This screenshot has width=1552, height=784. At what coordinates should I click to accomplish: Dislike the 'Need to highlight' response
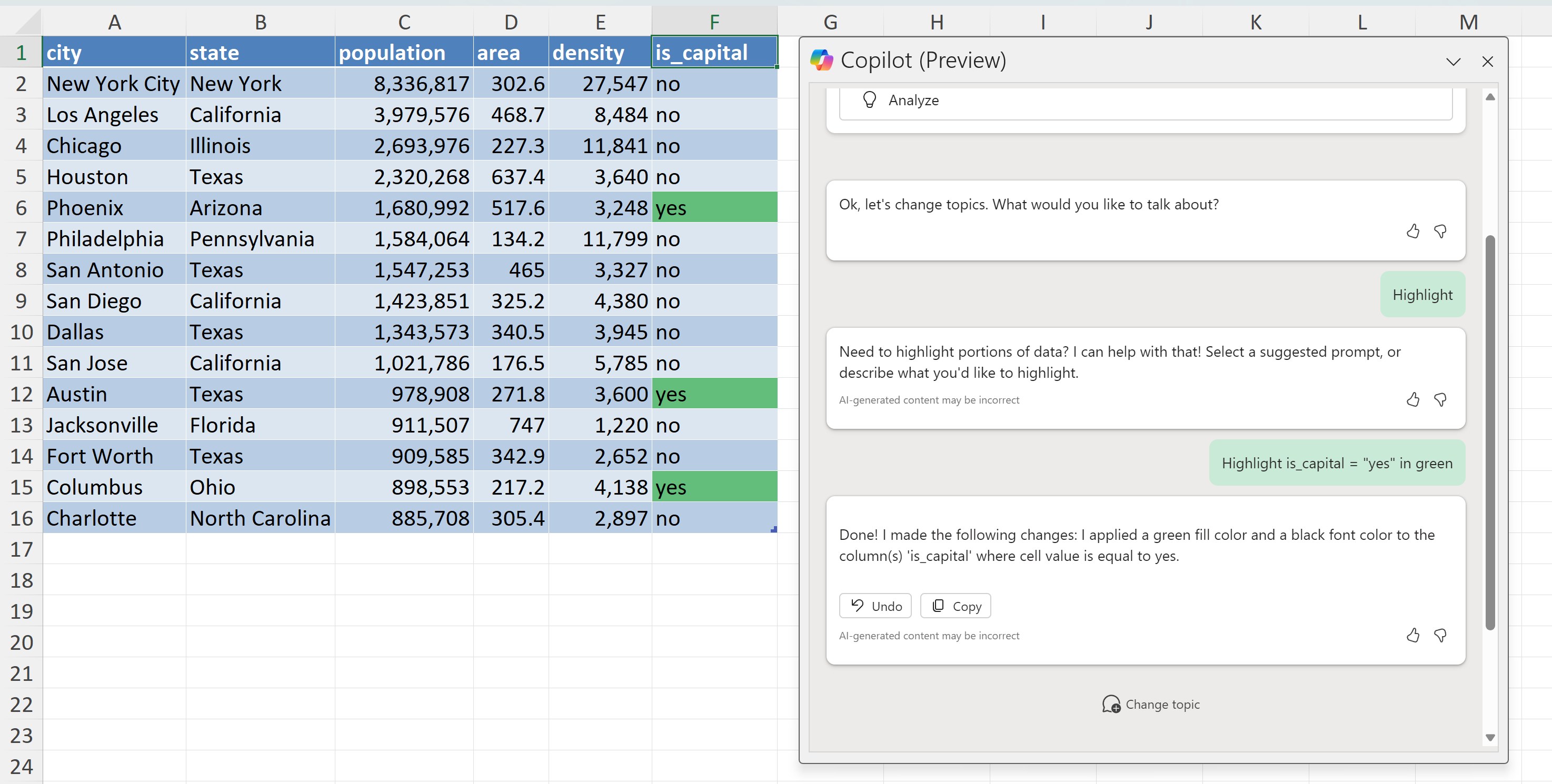1440,400
